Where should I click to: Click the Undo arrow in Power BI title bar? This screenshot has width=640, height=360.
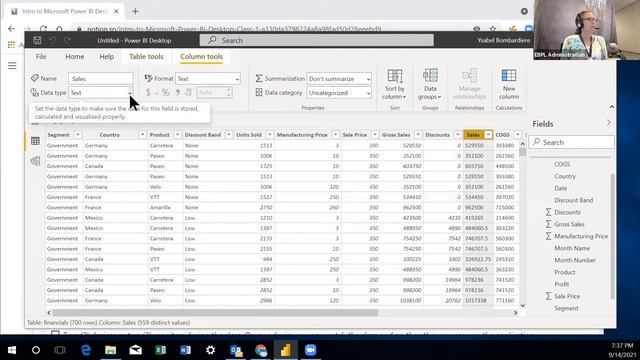52,40
